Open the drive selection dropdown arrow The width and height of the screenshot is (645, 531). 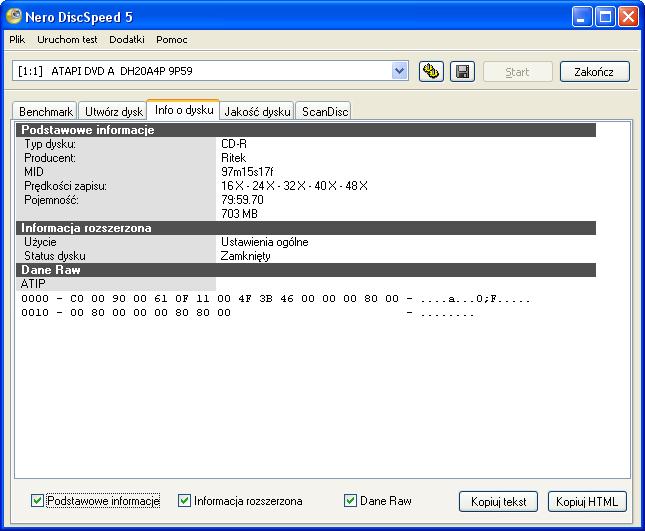pyautogui.click(x=399, y=71)
